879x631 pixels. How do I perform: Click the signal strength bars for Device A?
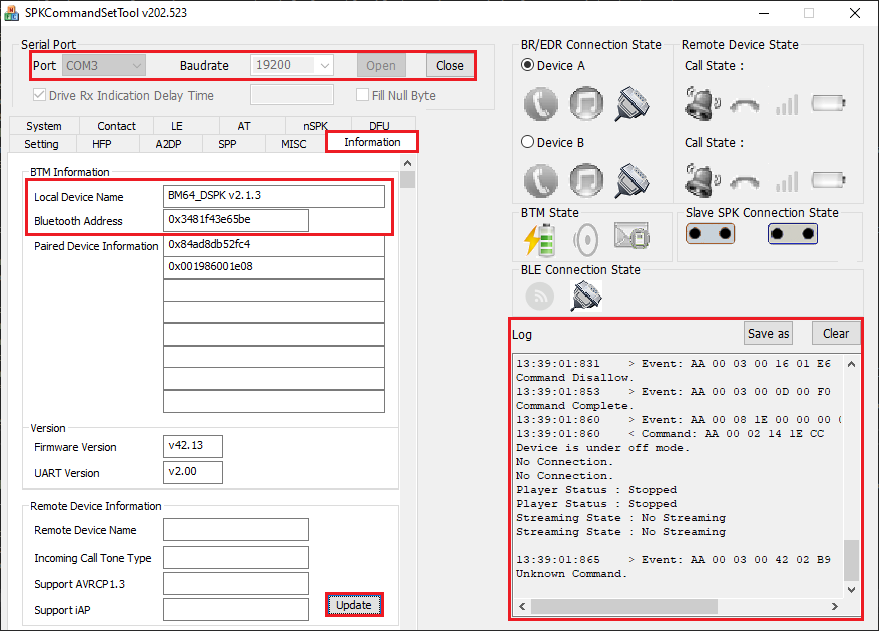[x=786, y=103]
